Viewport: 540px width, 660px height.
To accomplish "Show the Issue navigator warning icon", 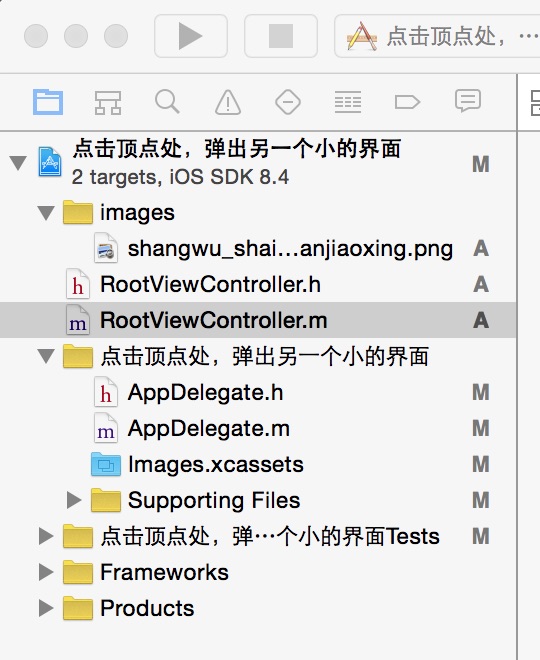I will [228, 102].
